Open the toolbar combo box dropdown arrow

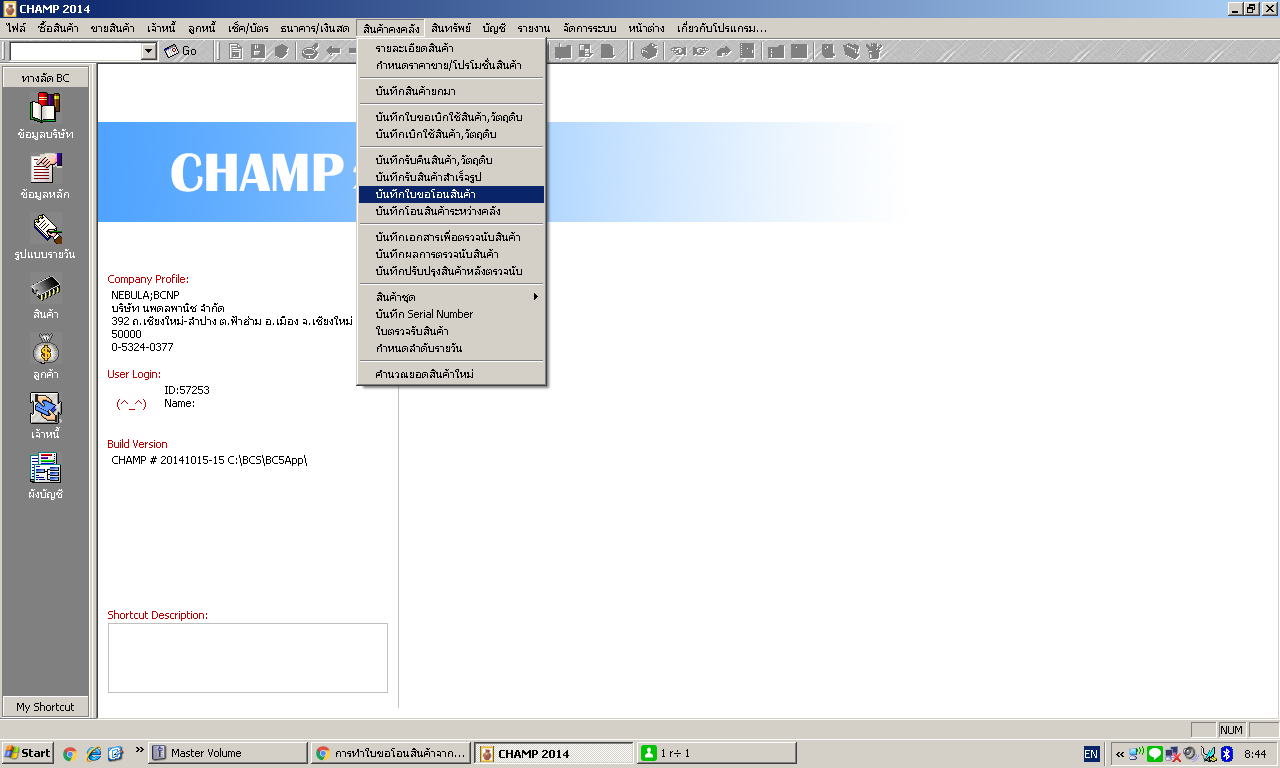tap(149, 51)
